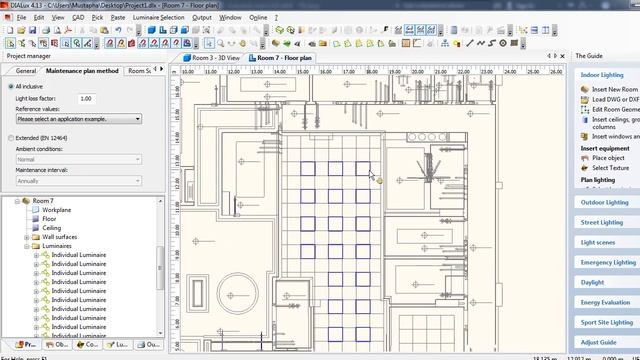
Task: Click the Print preview icon
Action: tap(57, 30)
